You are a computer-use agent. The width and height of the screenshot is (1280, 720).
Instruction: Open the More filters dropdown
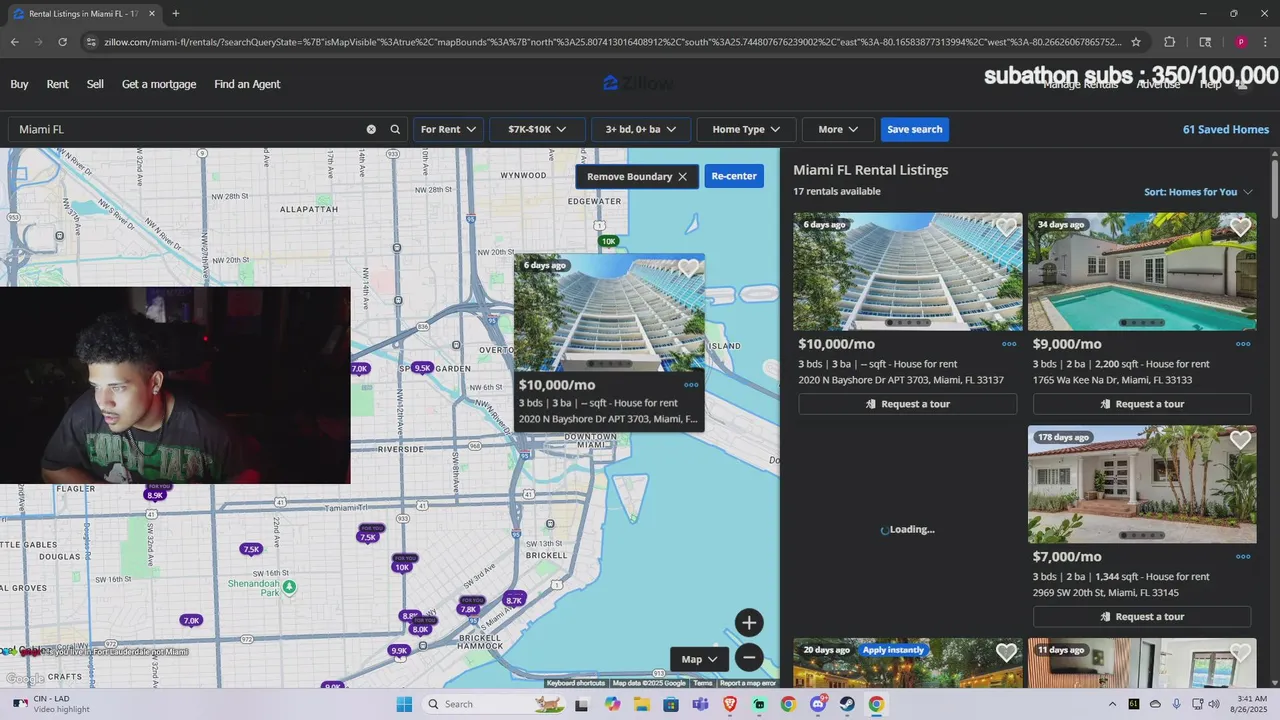838,129
